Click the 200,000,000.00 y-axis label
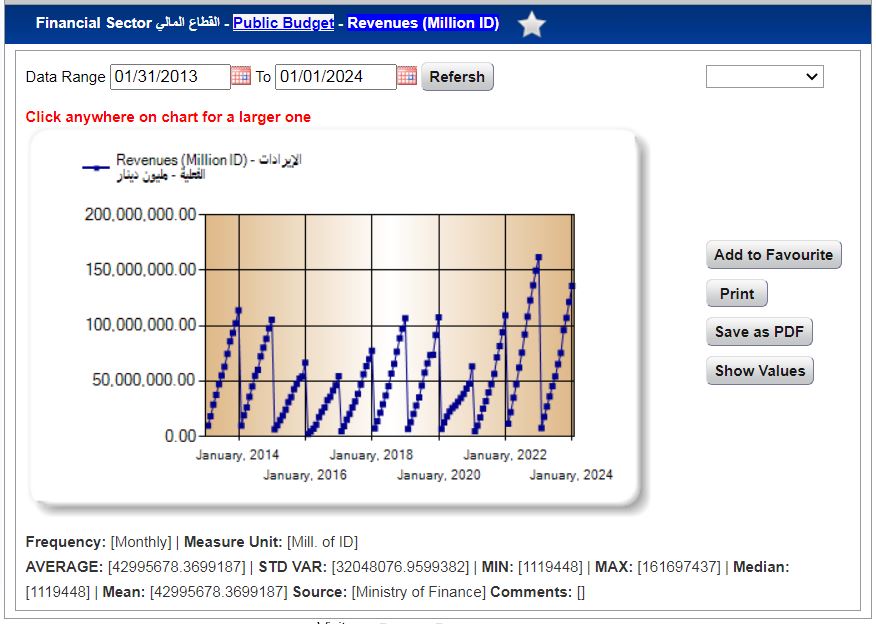Viewport: 876px width, 624px height. [139, 215]
